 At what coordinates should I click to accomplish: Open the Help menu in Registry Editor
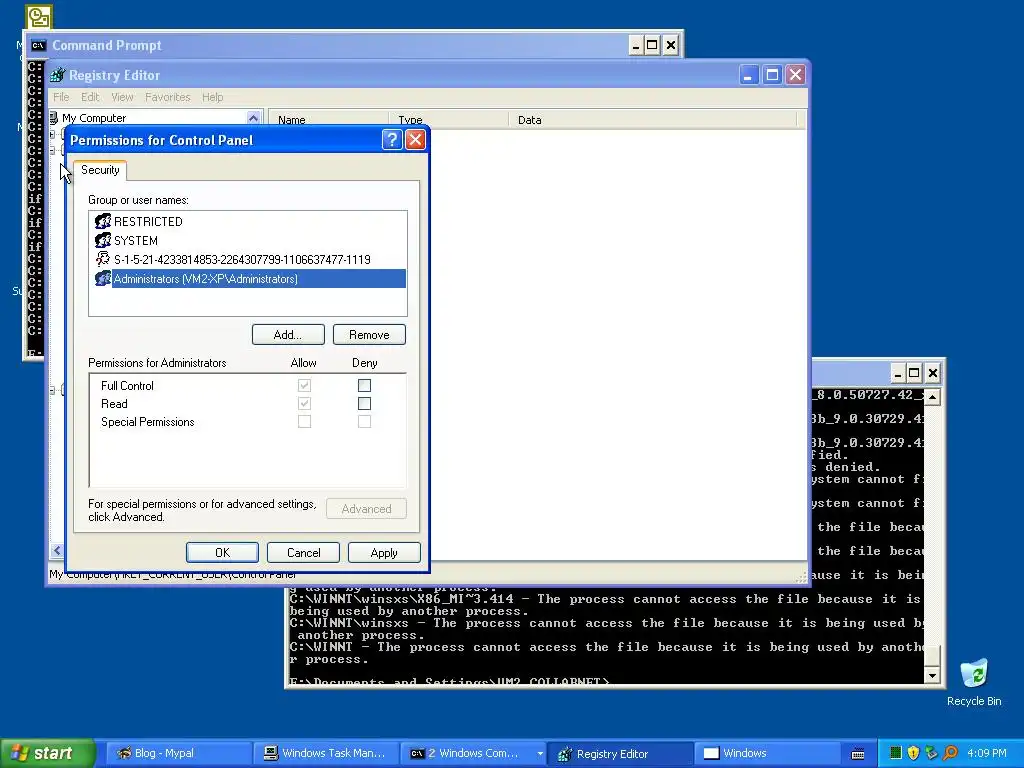pos(212,97)
